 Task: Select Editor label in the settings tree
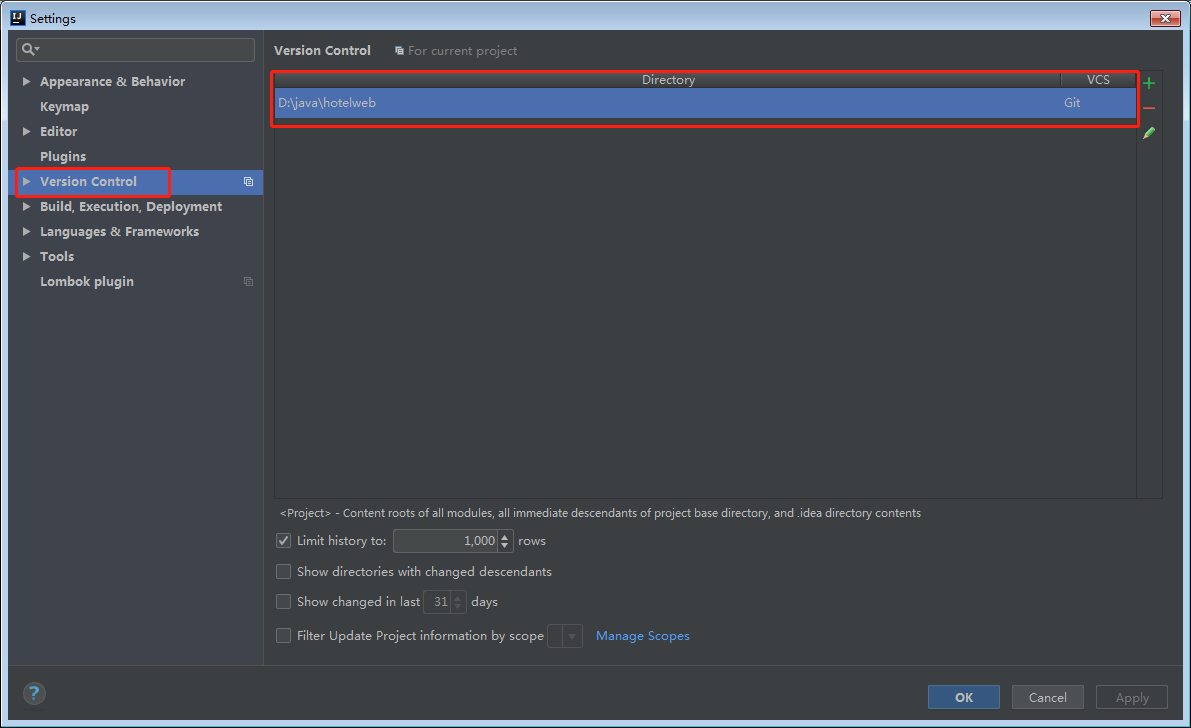[x=58, y=131]
